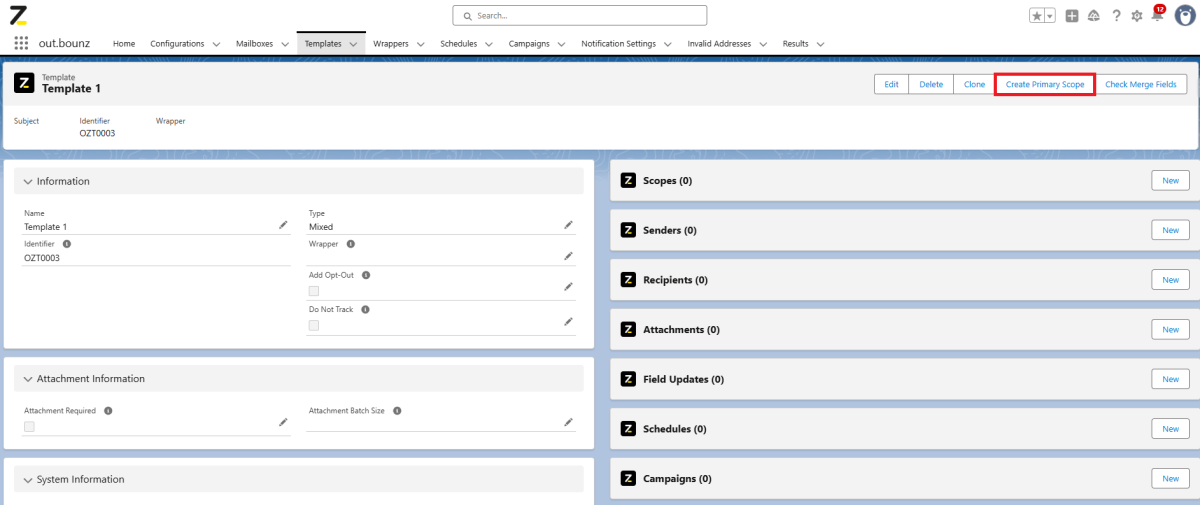Enable the Attachment Required checkbox
The width and height of the screenshot is (1200, 505).
(29, 426)
